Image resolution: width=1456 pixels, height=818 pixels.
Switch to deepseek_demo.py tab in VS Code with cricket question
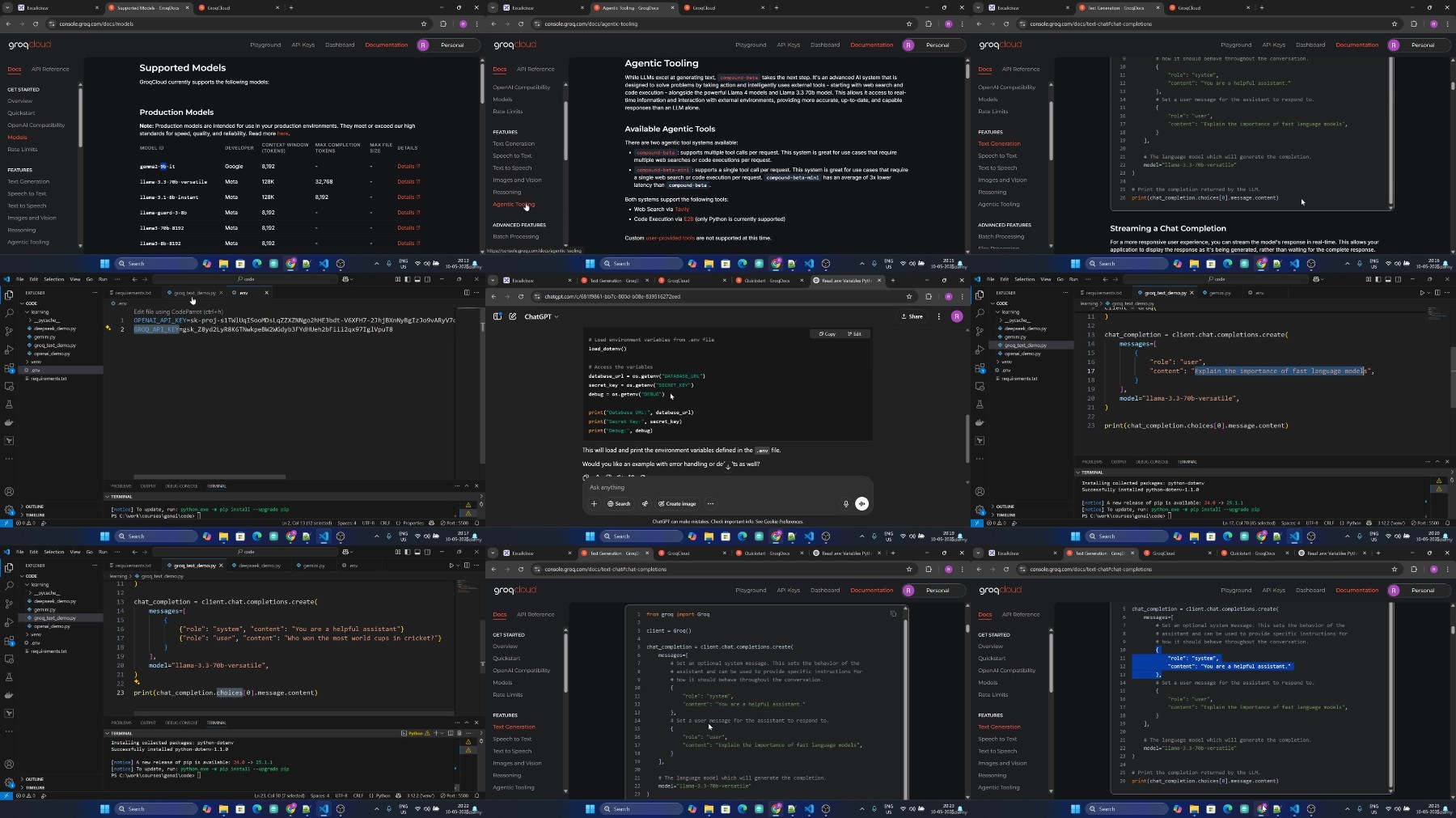click(x=259, y=565)
